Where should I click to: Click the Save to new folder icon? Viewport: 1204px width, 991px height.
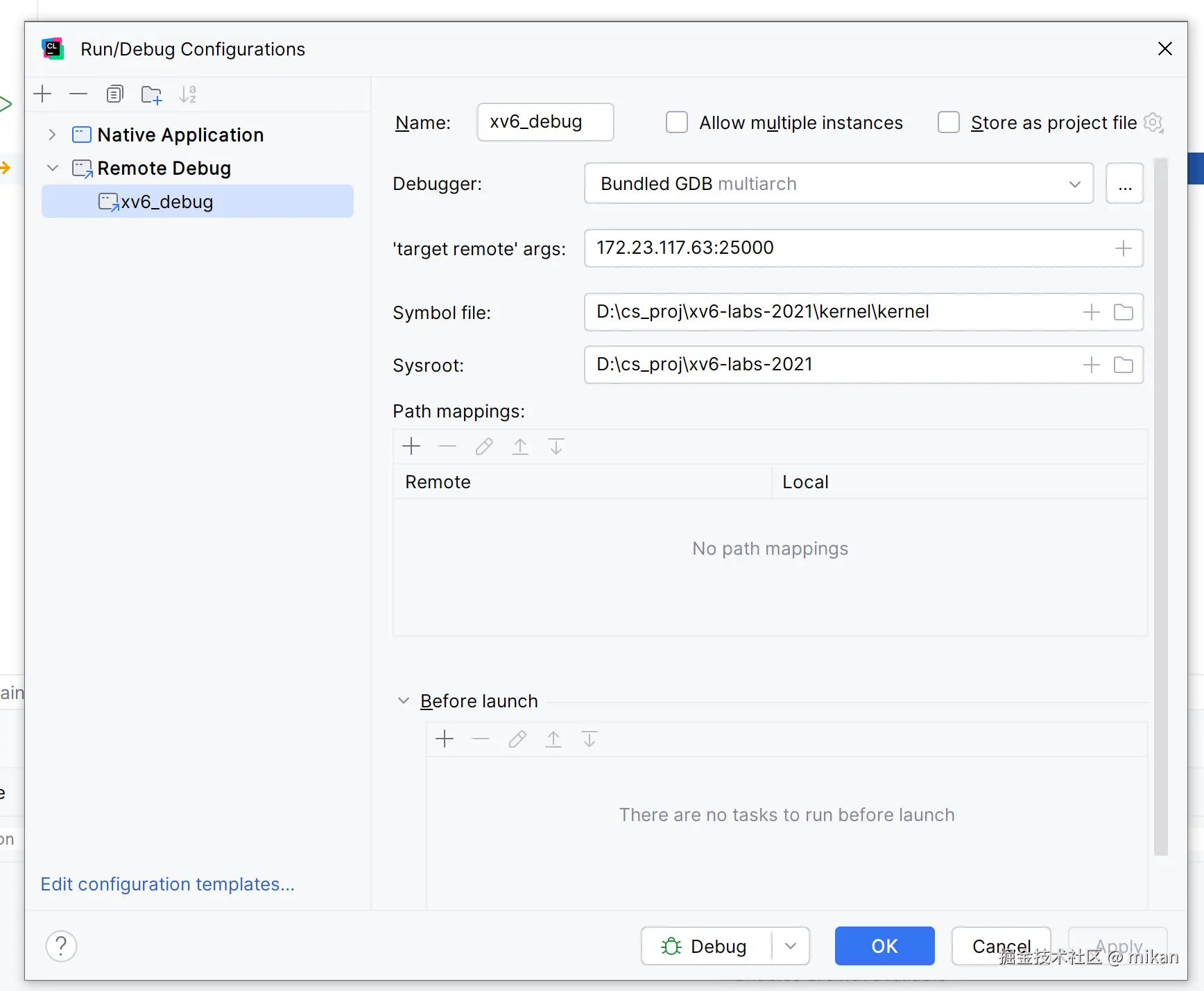point(151,94)
